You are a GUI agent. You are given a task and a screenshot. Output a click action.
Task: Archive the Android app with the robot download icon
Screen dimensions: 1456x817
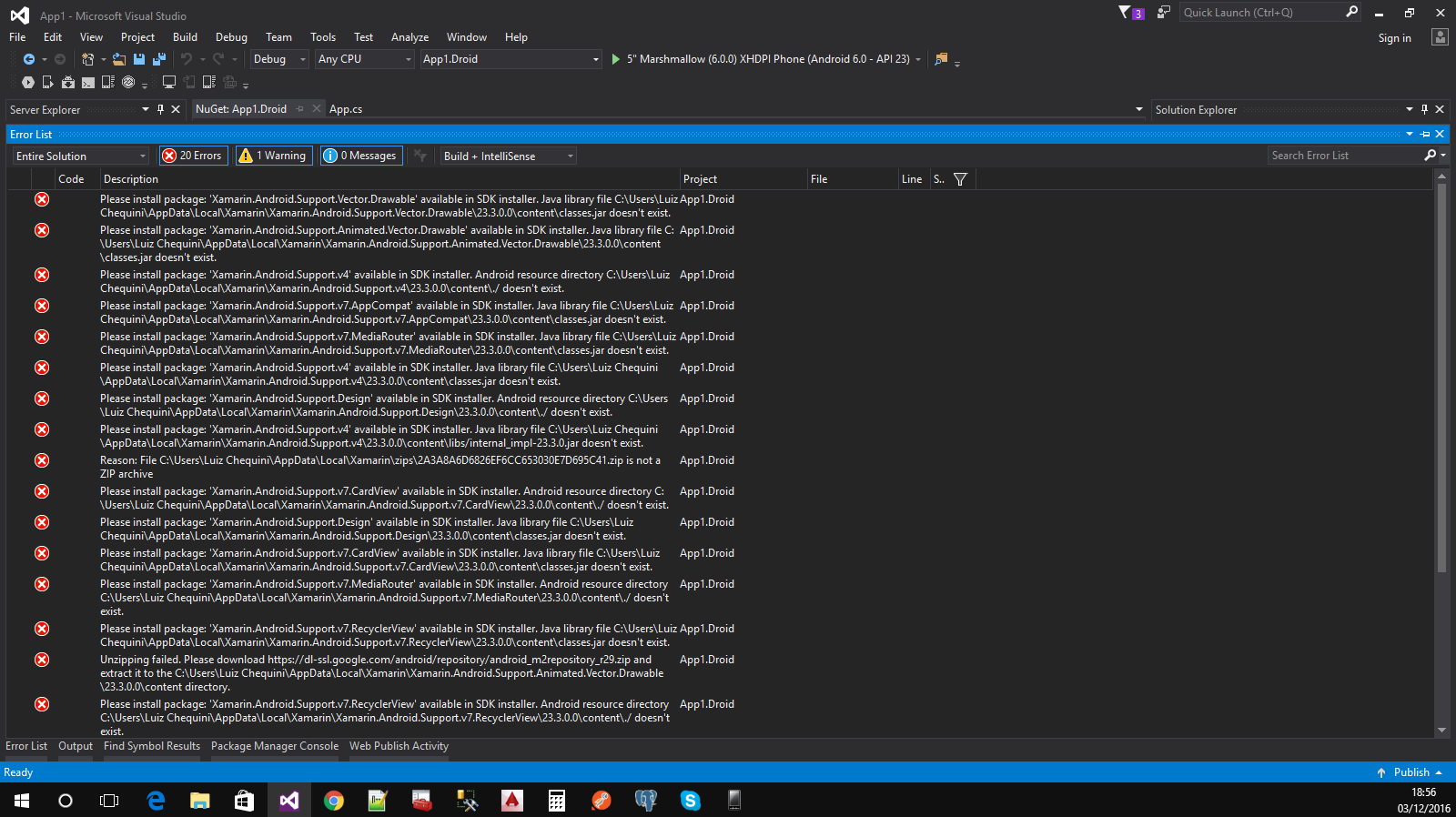(x=68, y=82)
